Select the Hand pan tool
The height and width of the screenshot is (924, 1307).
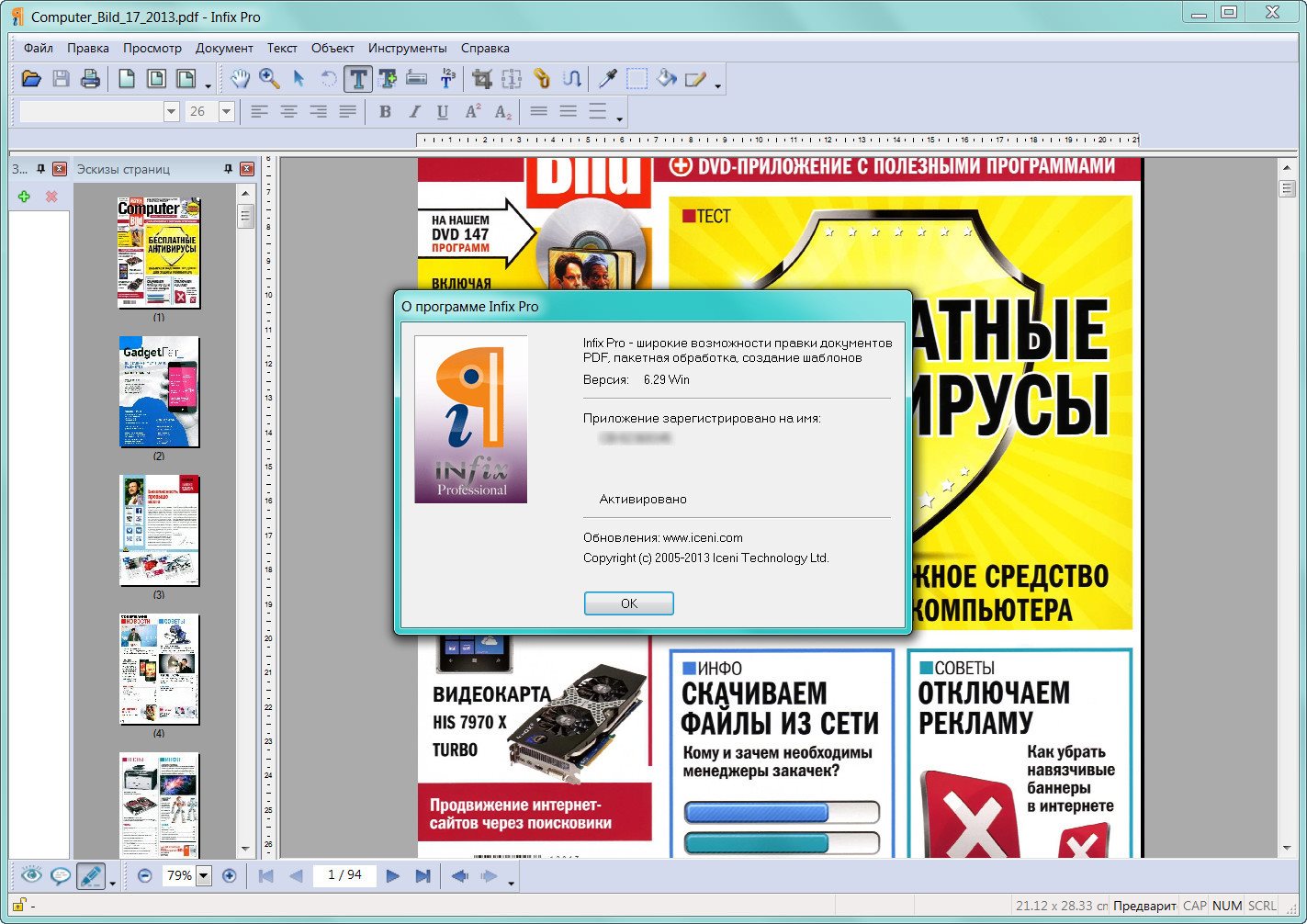(x=240, y=79)
